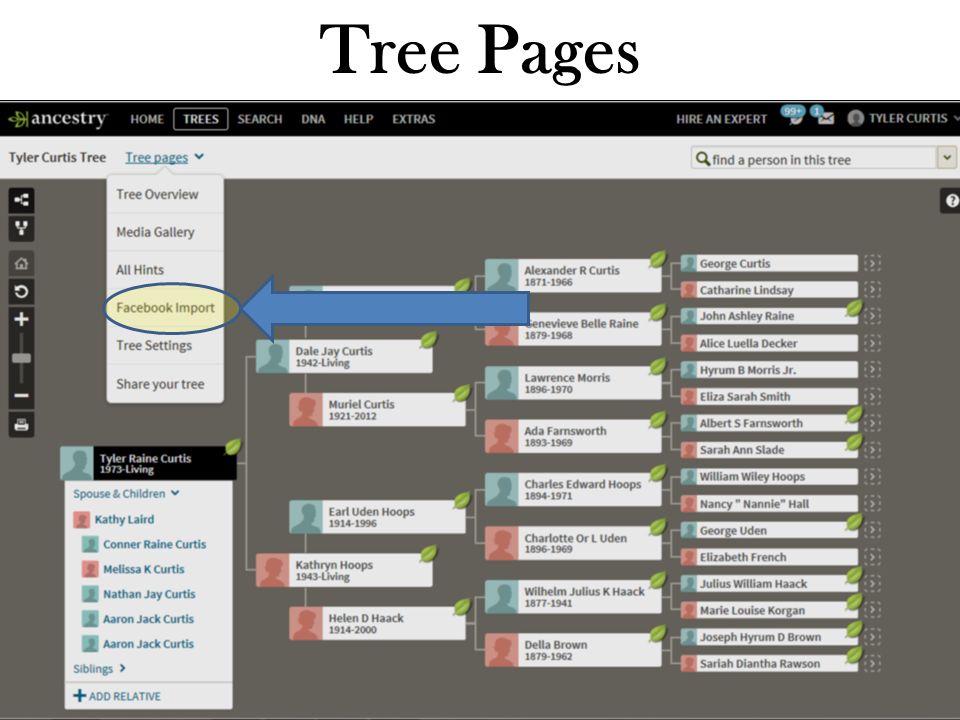The width and height of the screenshot is (960, 720).
Task: Open the hint leaf on Alexander R Curtis
Action: click(x=658, y=259)
